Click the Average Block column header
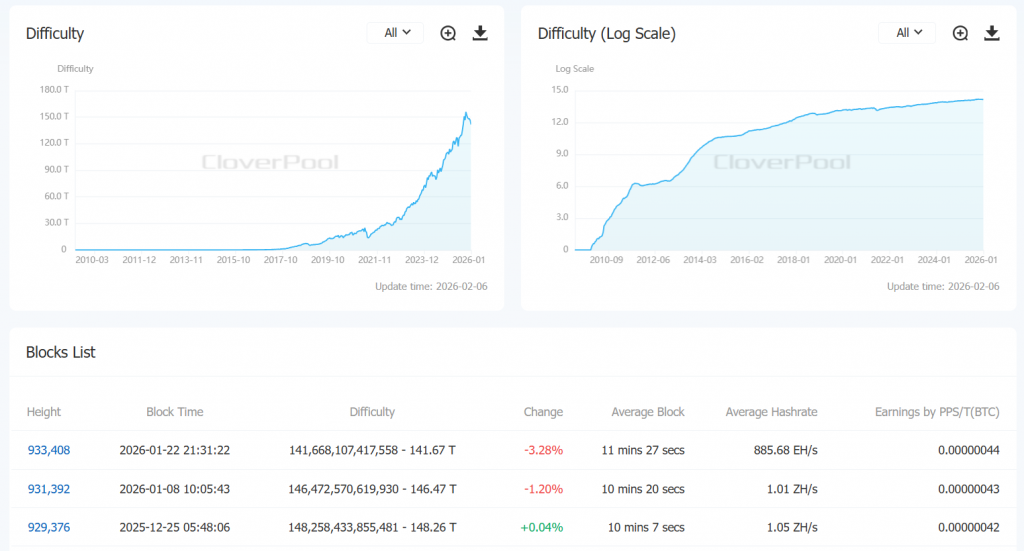This screenshot has width=1024, height=551. pyautogui.click(x=648, y=412)
